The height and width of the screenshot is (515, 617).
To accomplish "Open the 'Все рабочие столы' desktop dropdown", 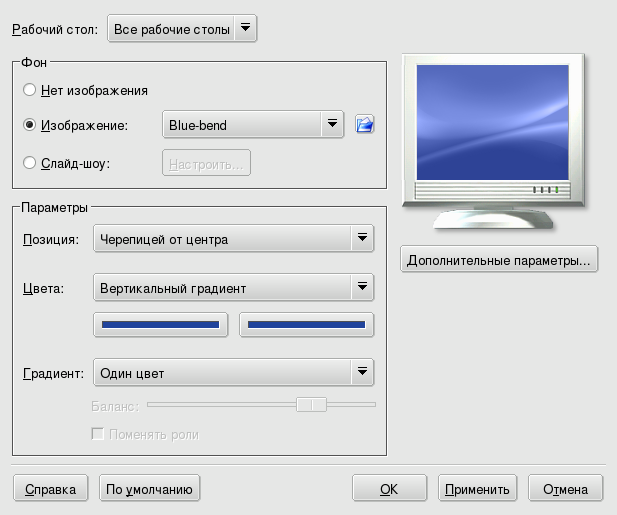I will click(182, 29).
